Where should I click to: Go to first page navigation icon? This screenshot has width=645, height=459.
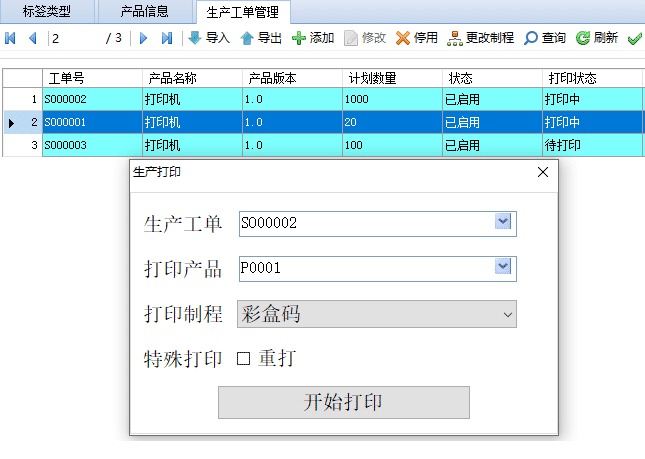pyautogui.click(x=10, y=38)
